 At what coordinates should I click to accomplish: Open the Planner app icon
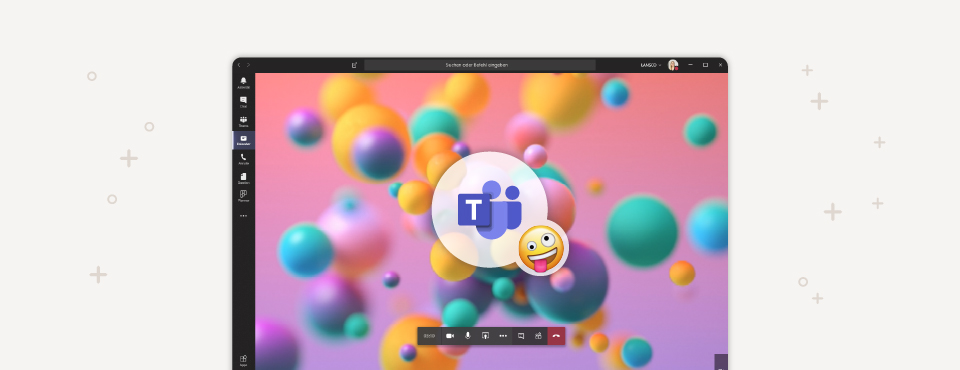(244, 196)
